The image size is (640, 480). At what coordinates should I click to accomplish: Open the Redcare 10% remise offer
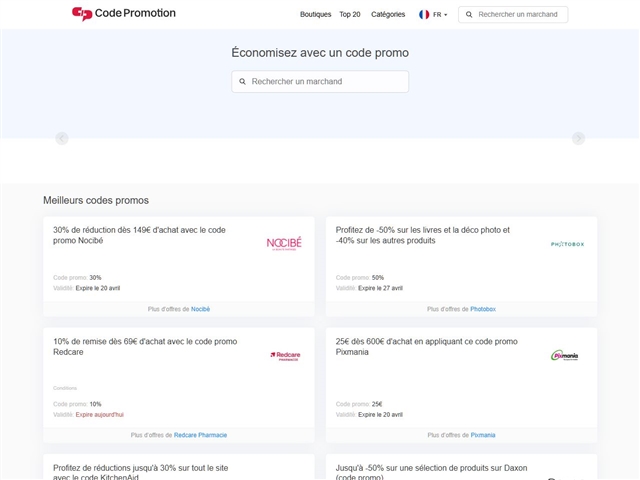145,347
